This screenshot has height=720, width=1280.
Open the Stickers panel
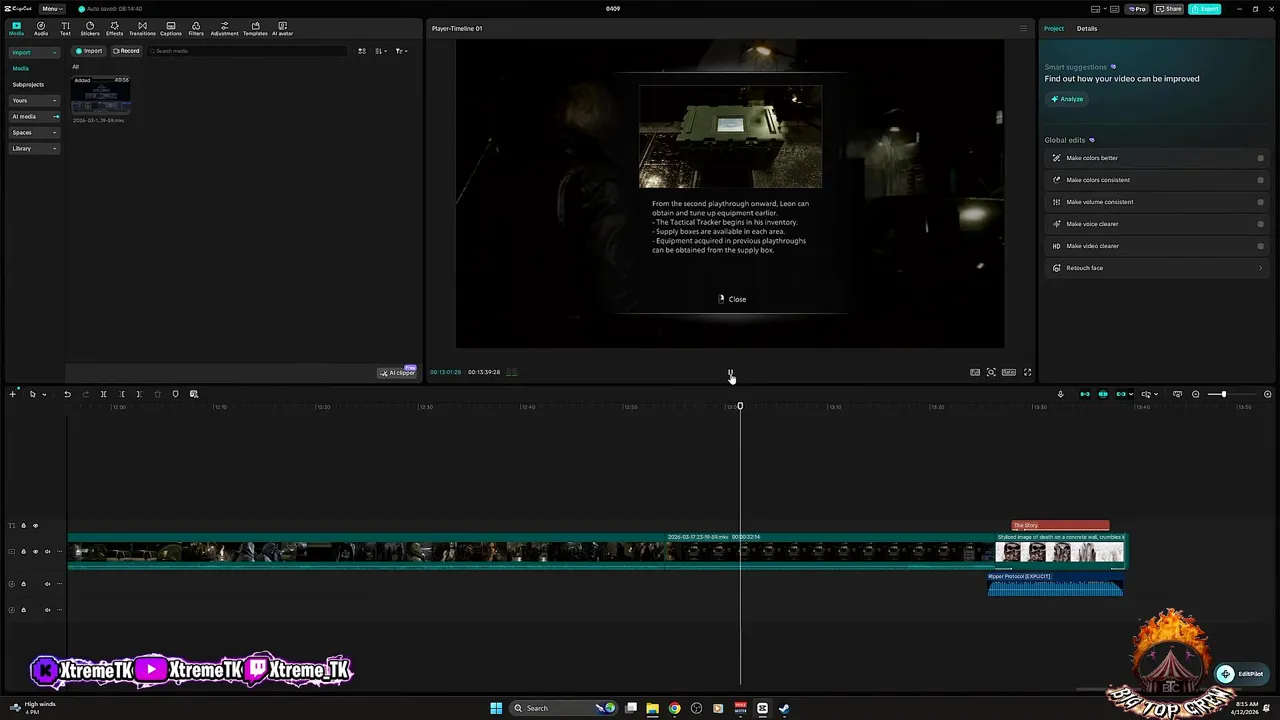[90, 28]
